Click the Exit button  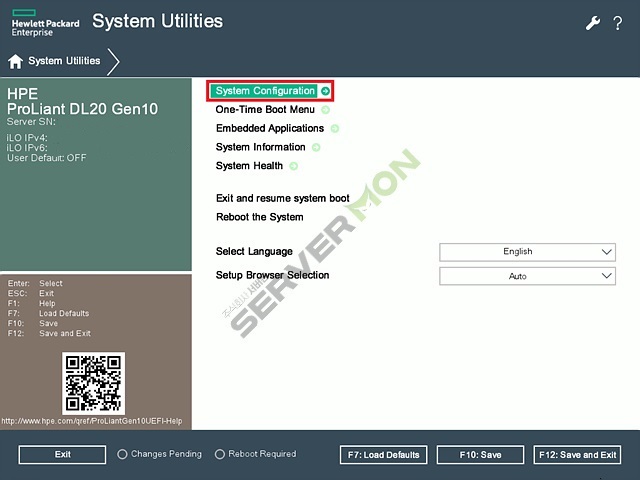click(x=62, y=455)
